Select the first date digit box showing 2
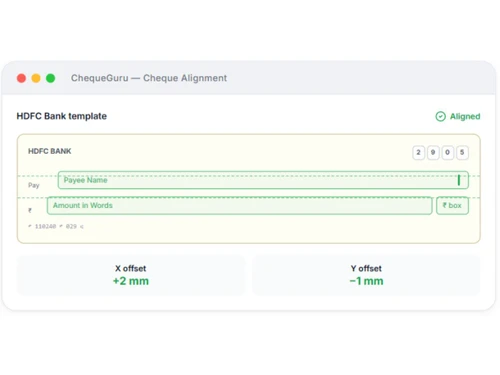500x375 pixels. 418,153
